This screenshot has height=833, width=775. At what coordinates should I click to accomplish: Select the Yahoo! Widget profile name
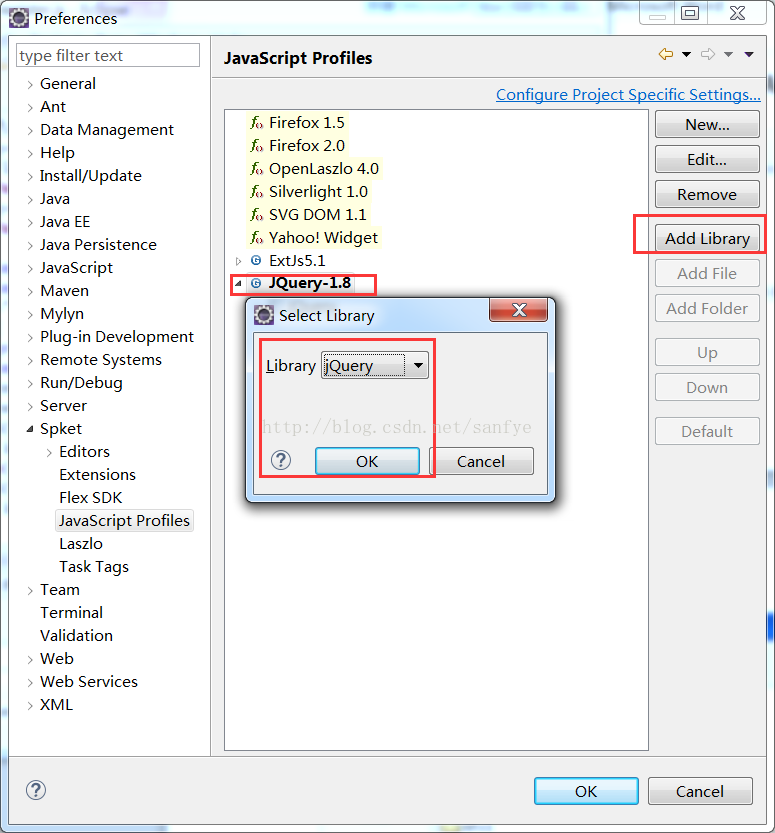tap(323, 238)
